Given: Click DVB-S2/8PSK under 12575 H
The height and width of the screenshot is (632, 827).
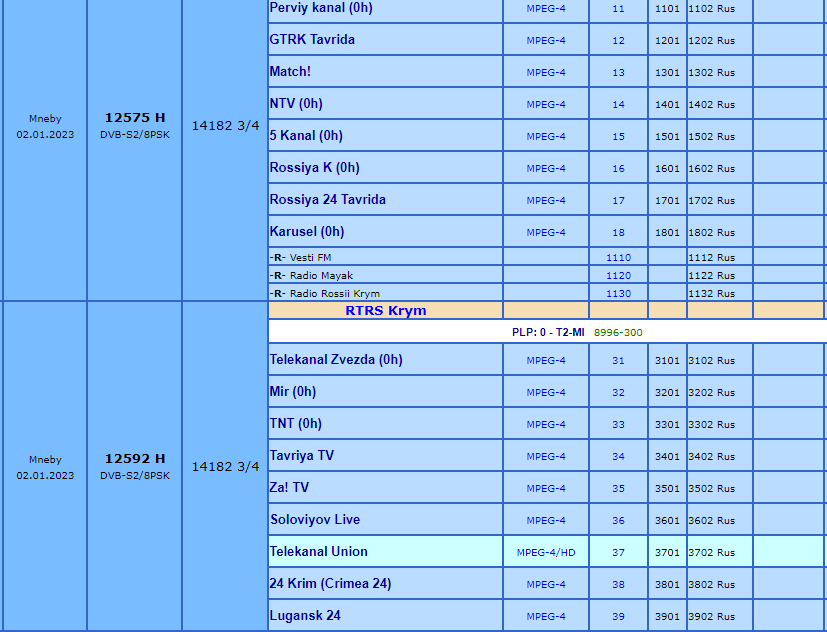Looking at the screenshot, I should 135,135.
